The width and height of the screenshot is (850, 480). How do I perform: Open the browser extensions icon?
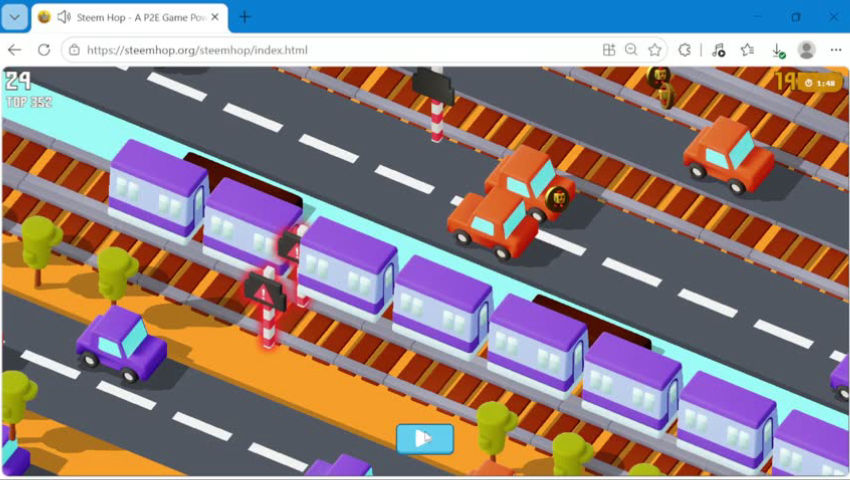[685, 50]
